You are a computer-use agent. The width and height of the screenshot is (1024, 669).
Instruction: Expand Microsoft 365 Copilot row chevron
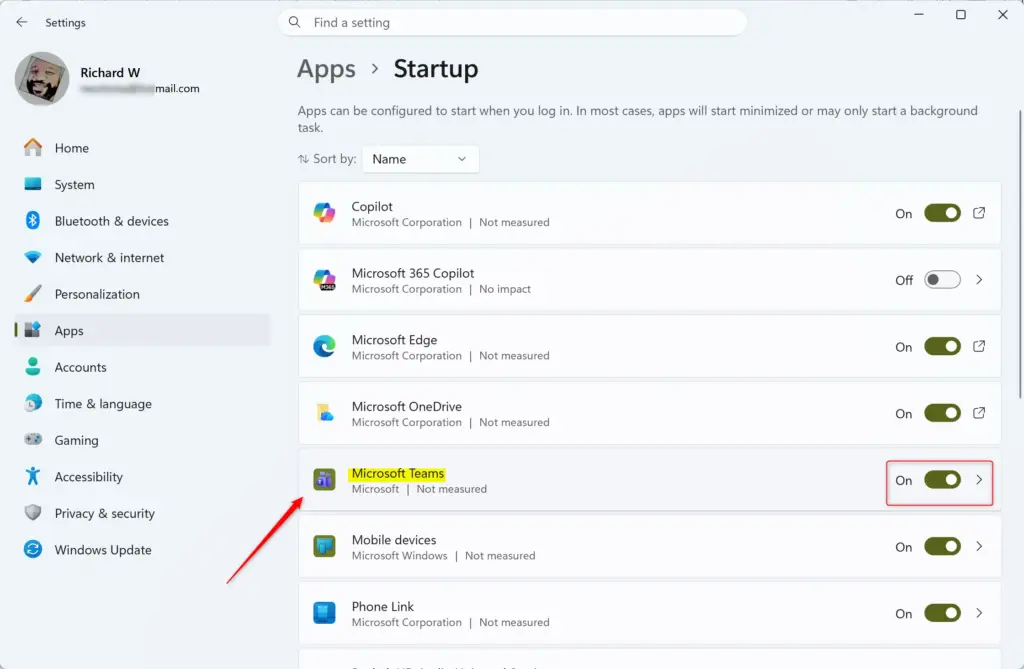pyautogui.click(x=979, y=280)
